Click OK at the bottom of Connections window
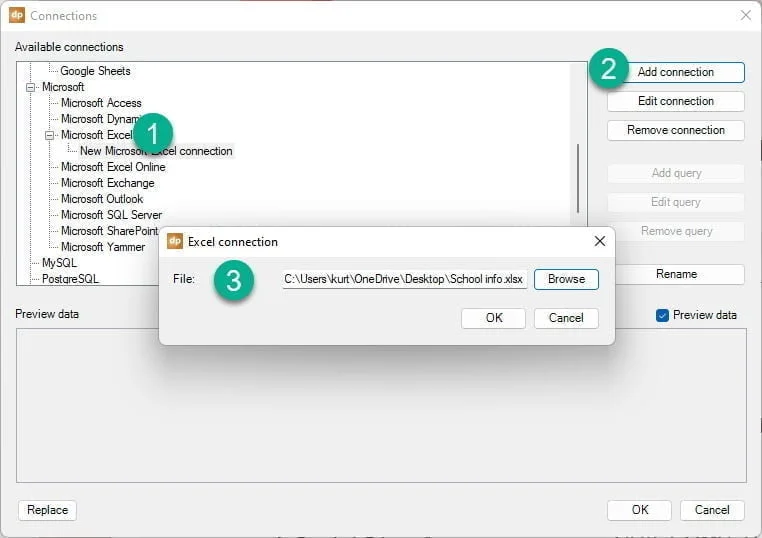Viewport: 762px width, 538px height. [640, 510]
